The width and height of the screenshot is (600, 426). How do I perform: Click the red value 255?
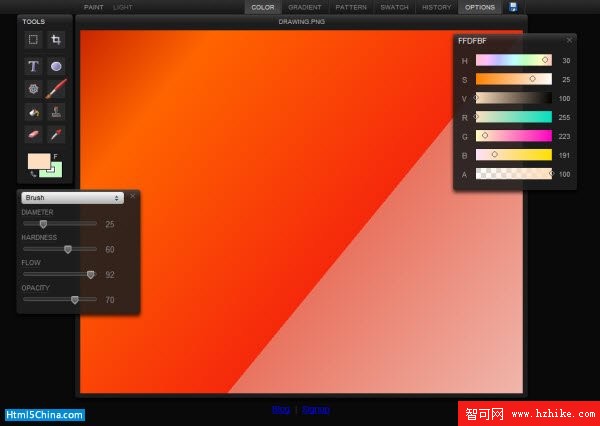(564, 118)
